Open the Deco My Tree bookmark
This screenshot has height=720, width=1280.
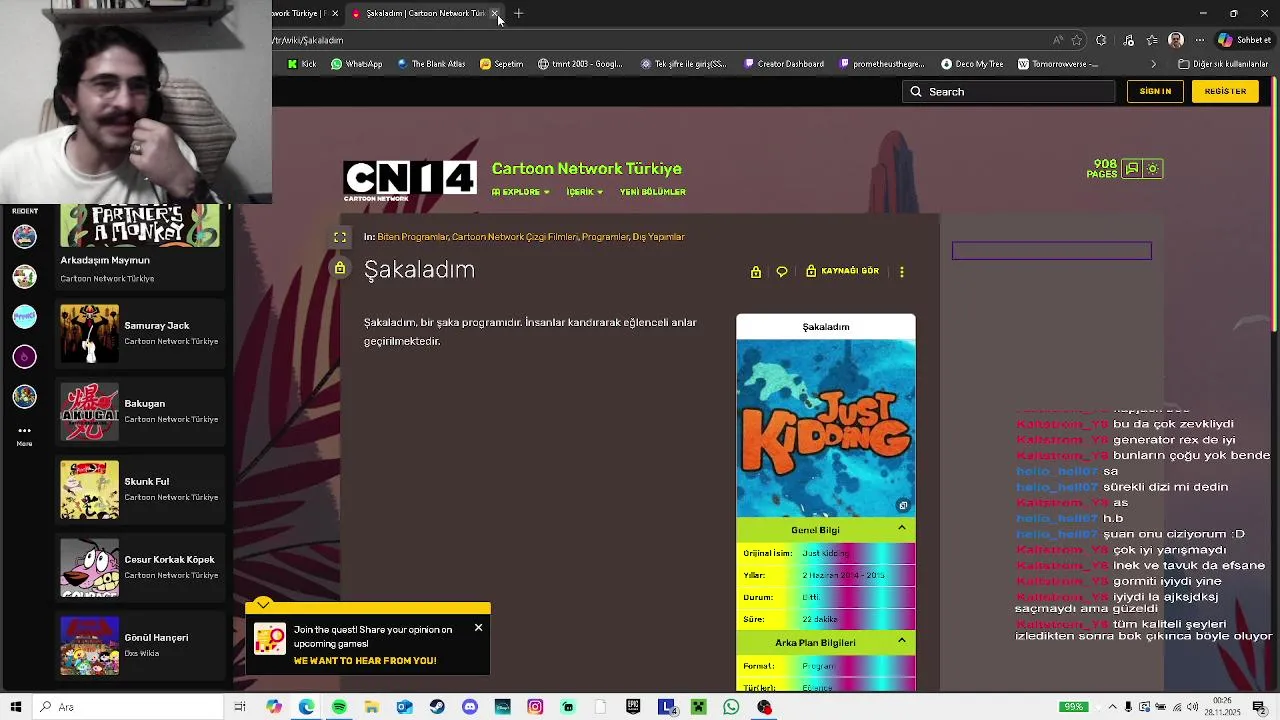pyautogui.click(x=972, y=64)
